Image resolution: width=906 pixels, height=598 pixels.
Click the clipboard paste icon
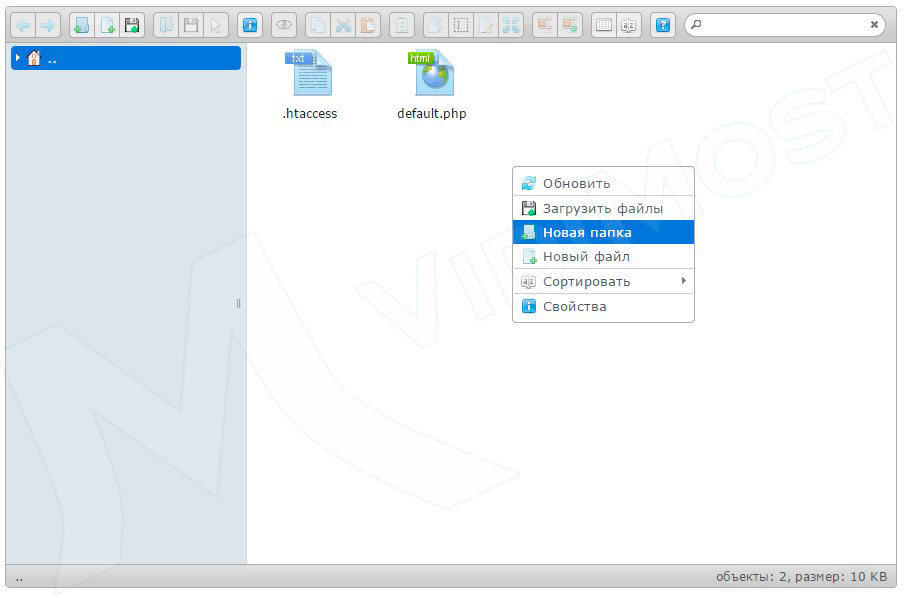[367, 25]
